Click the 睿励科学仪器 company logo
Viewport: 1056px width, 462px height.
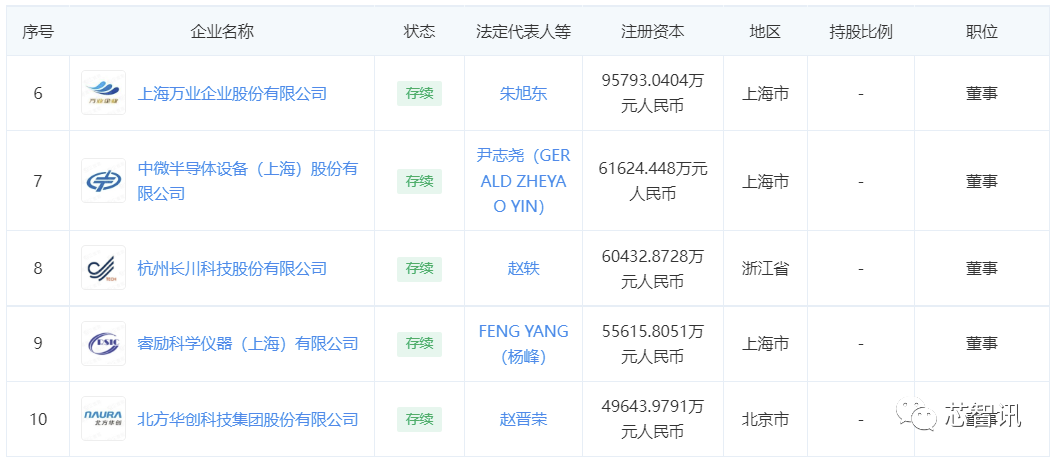[x=103, y=343]
